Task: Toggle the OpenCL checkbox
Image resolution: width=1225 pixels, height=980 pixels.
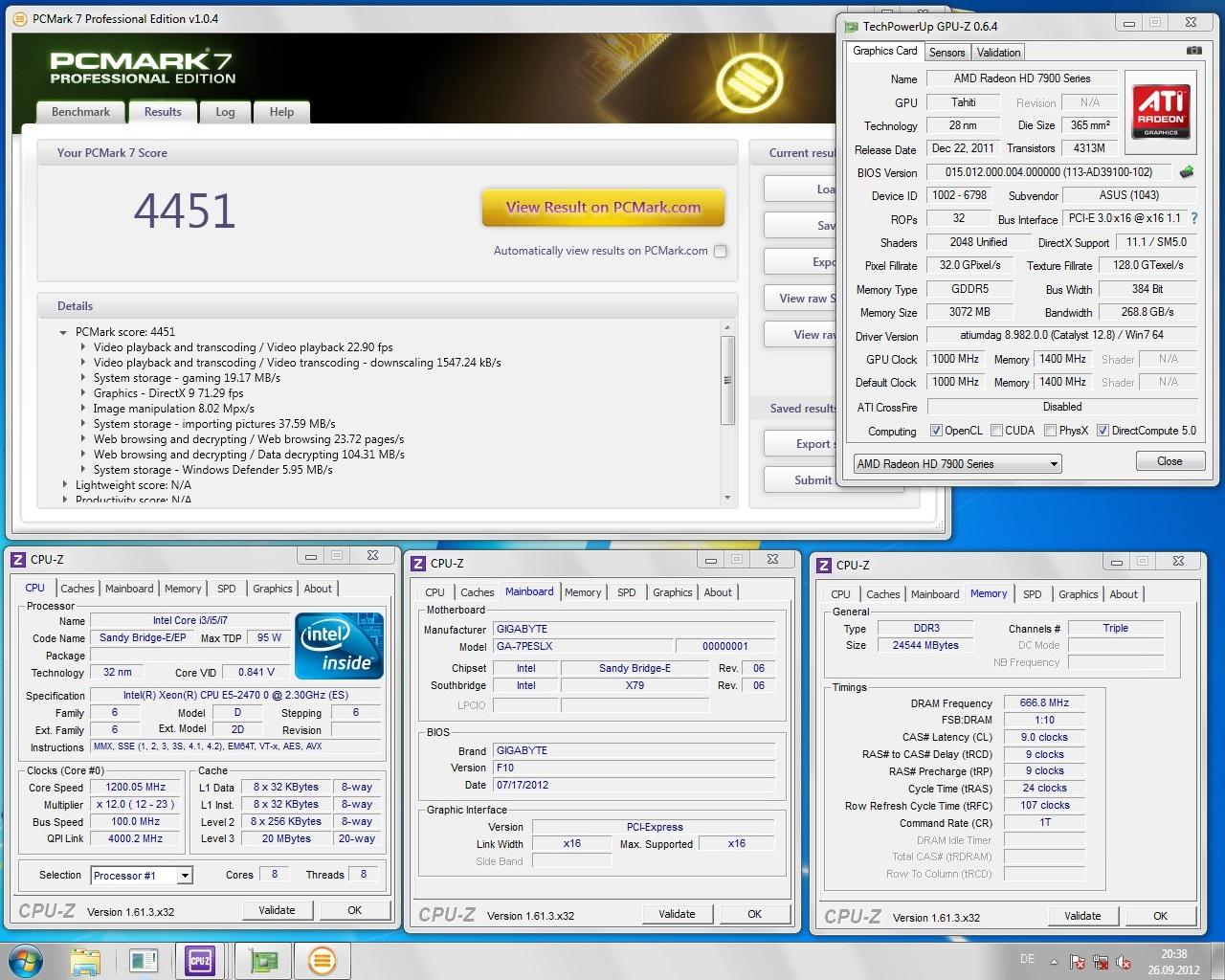Action: 936,431
